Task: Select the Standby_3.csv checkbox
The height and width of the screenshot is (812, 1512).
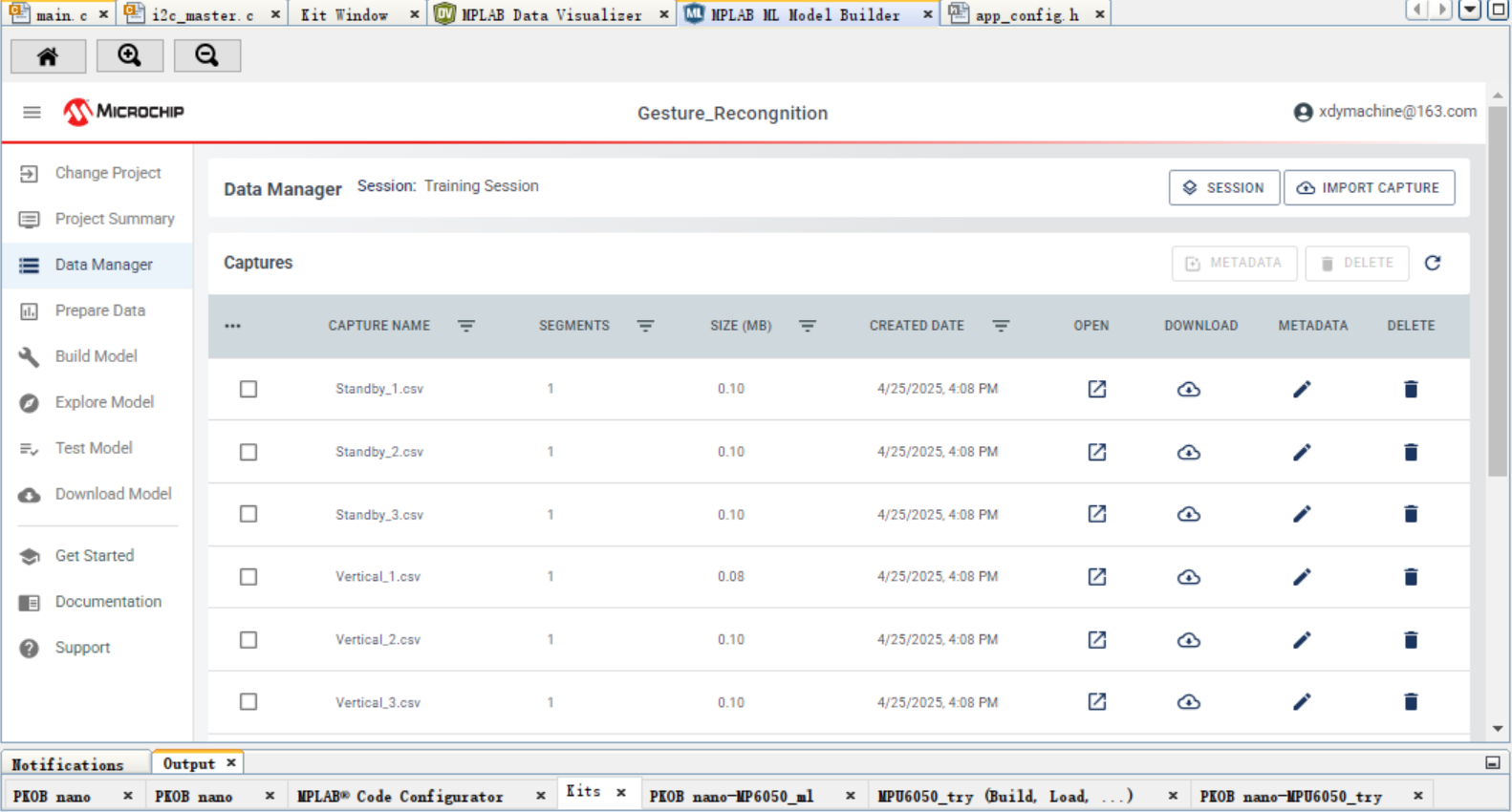Action: click(x=248, y=514)
